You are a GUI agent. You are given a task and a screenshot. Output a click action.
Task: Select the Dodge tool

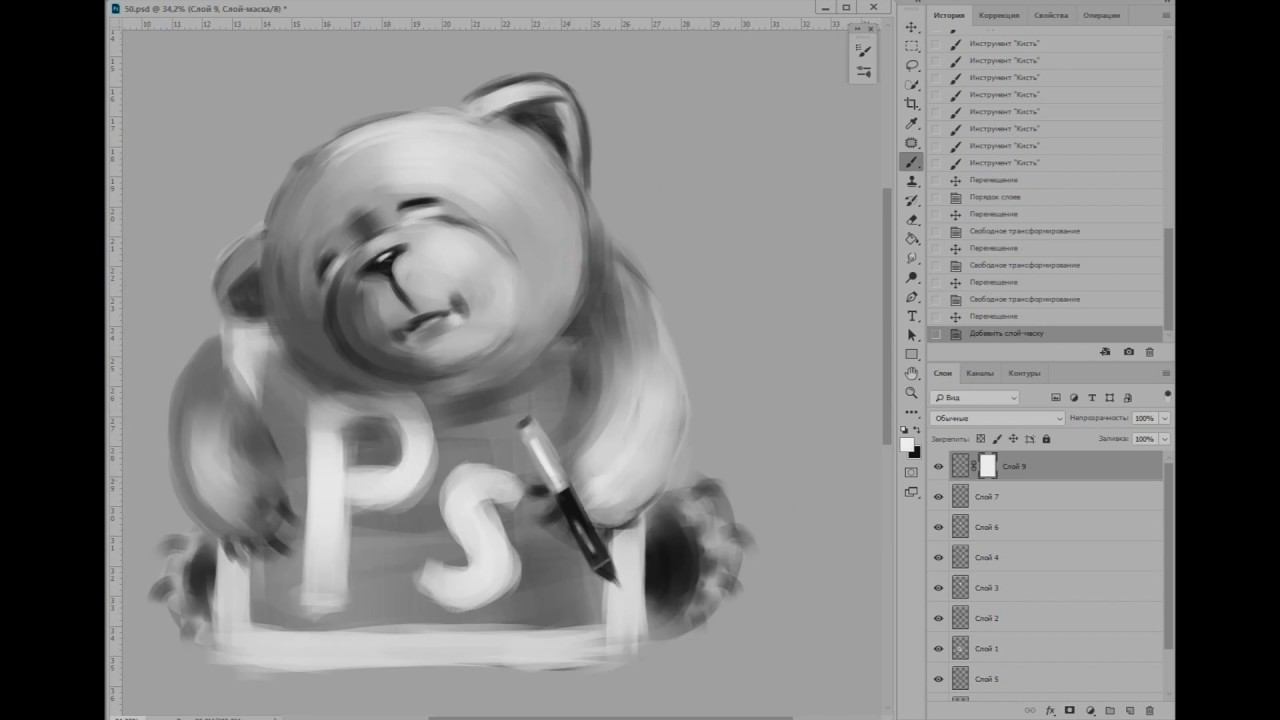click(911, 277)
